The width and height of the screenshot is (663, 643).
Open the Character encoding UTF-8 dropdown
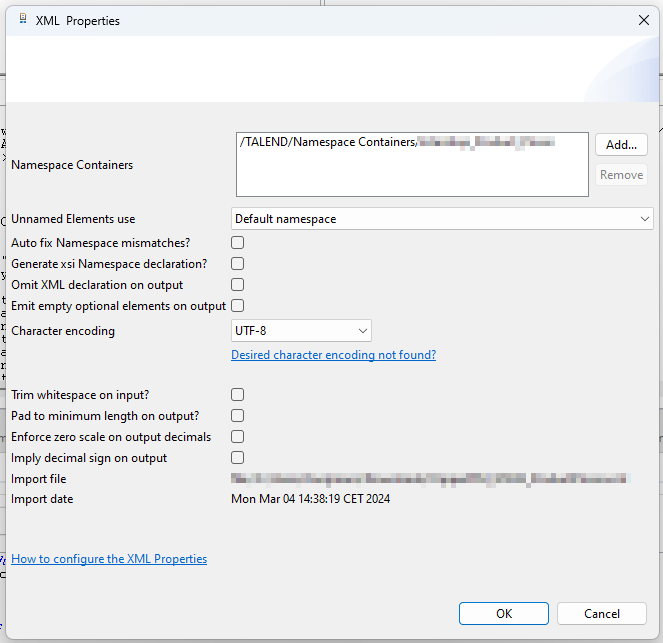[301, 331]
